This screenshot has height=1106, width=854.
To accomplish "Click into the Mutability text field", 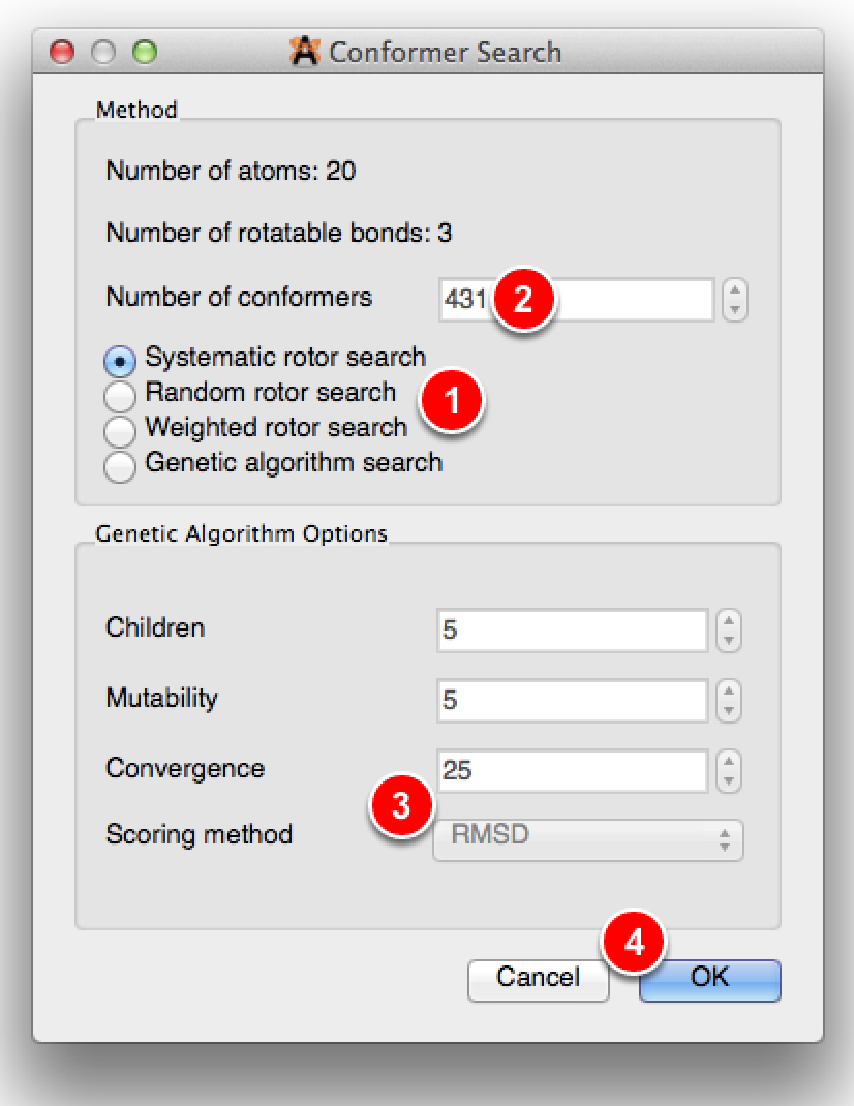I will tap(572, 701).
